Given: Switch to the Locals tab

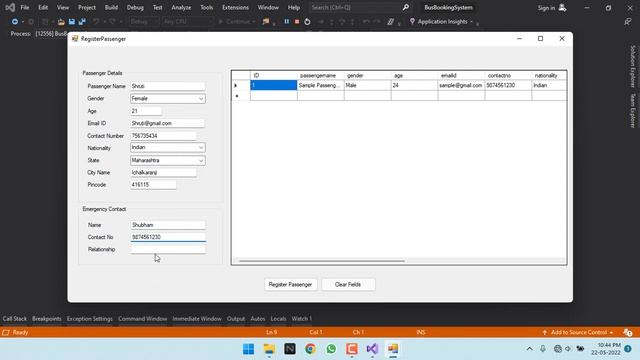Looking at the screenshot, I should 278,319.
